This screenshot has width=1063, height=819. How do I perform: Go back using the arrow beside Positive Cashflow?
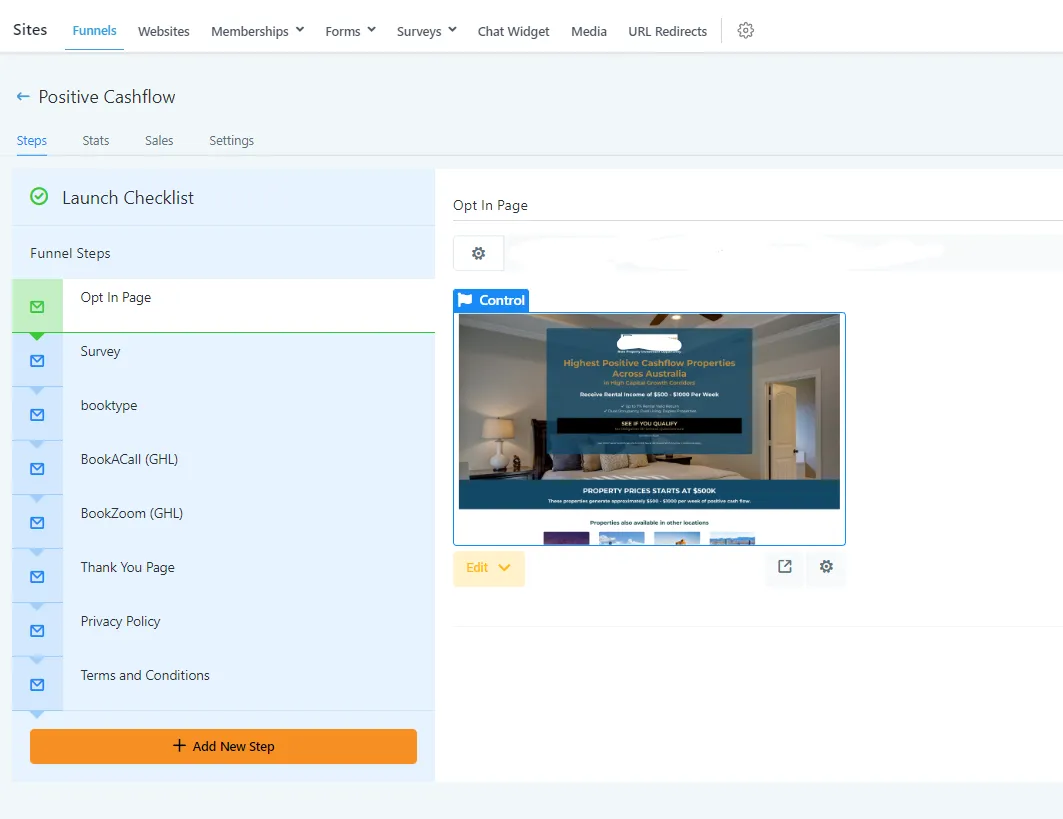[23, 96]
